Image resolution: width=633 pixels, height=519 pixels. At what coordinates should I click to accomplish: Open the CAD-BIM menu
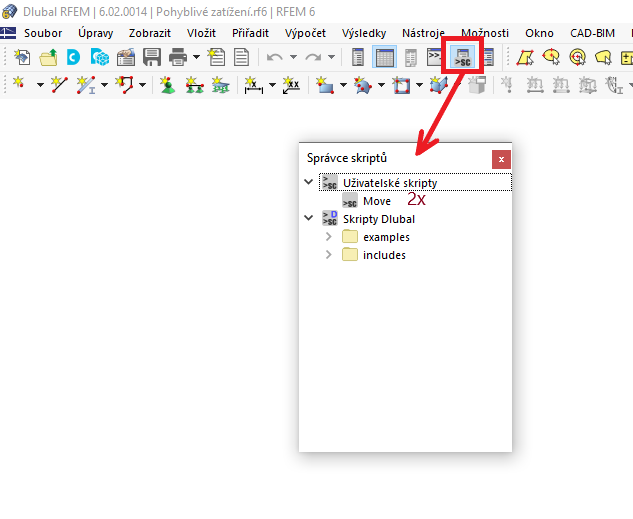point(592,33)
